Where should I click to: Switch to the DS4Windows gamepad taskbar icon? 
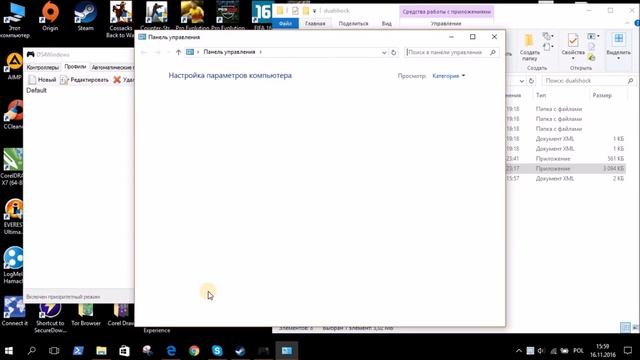pyautogui.click(x=263, y=351)
